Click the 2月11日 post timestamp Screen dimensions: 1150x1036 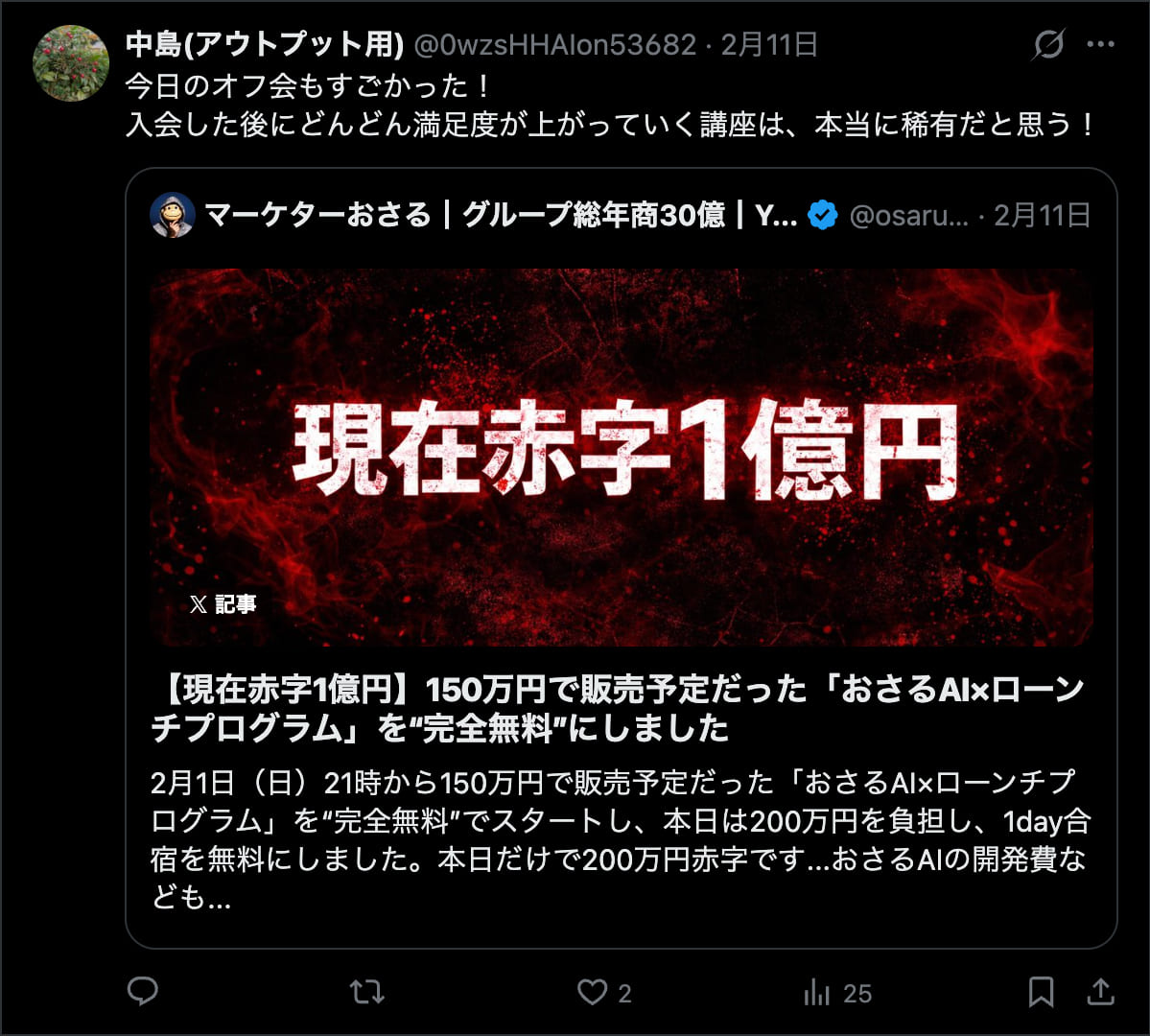(x=769, y=45)
